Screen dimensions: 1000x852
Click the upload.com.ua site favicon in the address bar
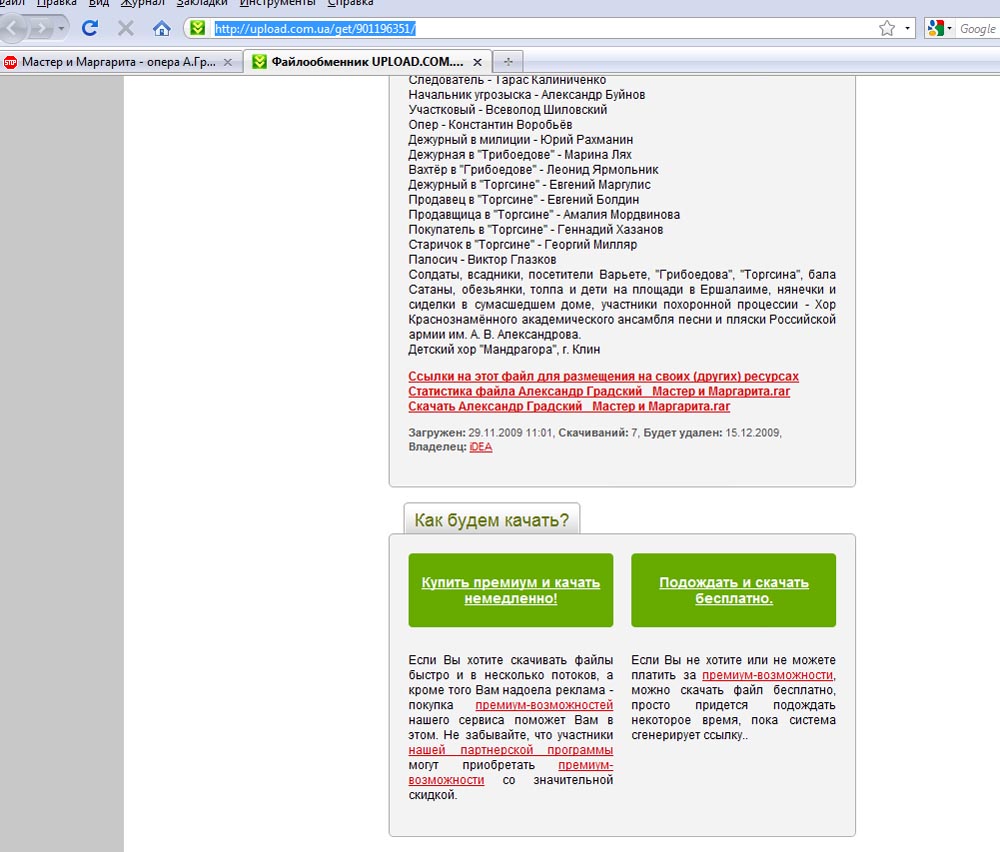pos(198,28)
